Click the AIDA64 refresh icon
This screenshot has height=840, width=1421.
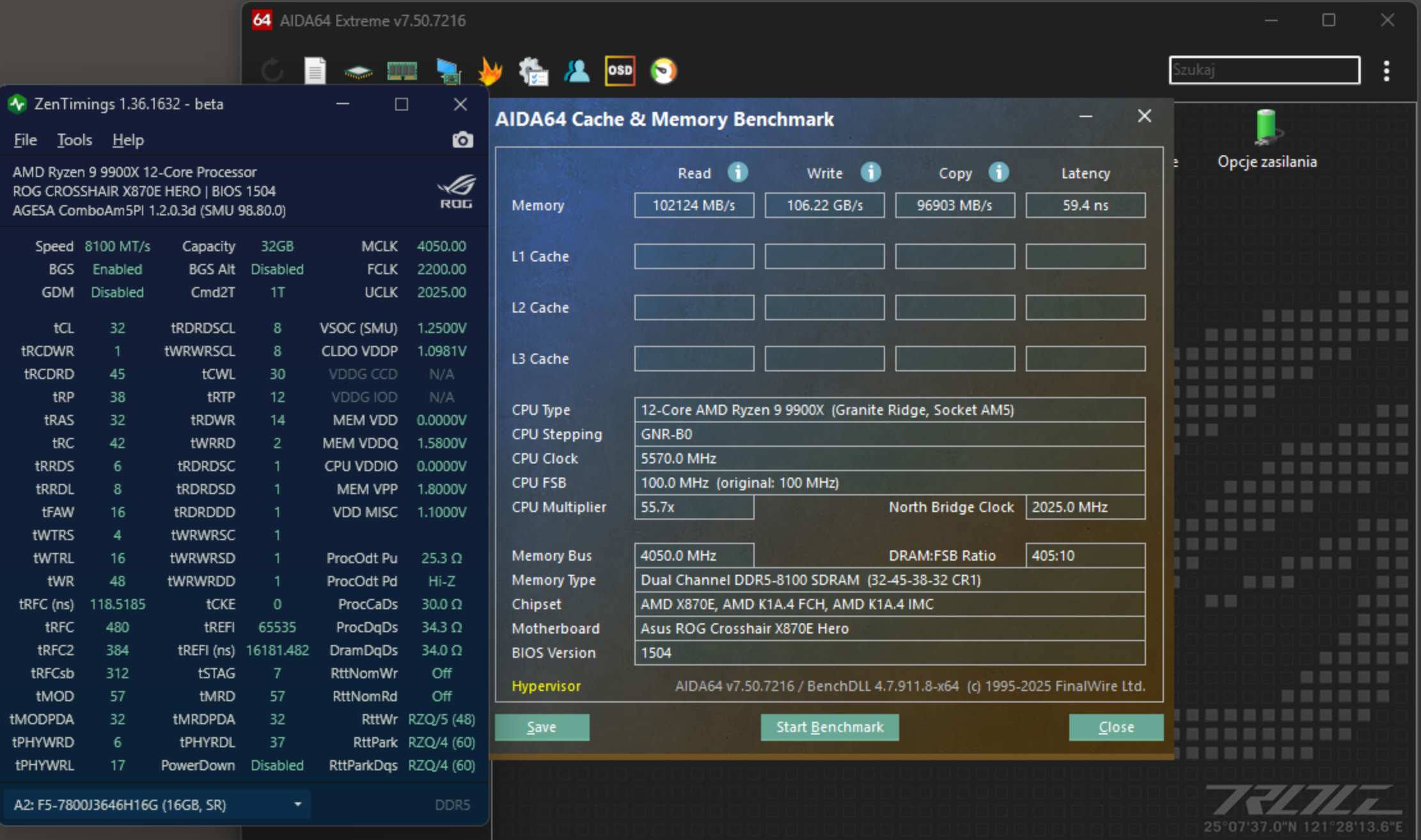pyautogui.click(x=272, y=70)
